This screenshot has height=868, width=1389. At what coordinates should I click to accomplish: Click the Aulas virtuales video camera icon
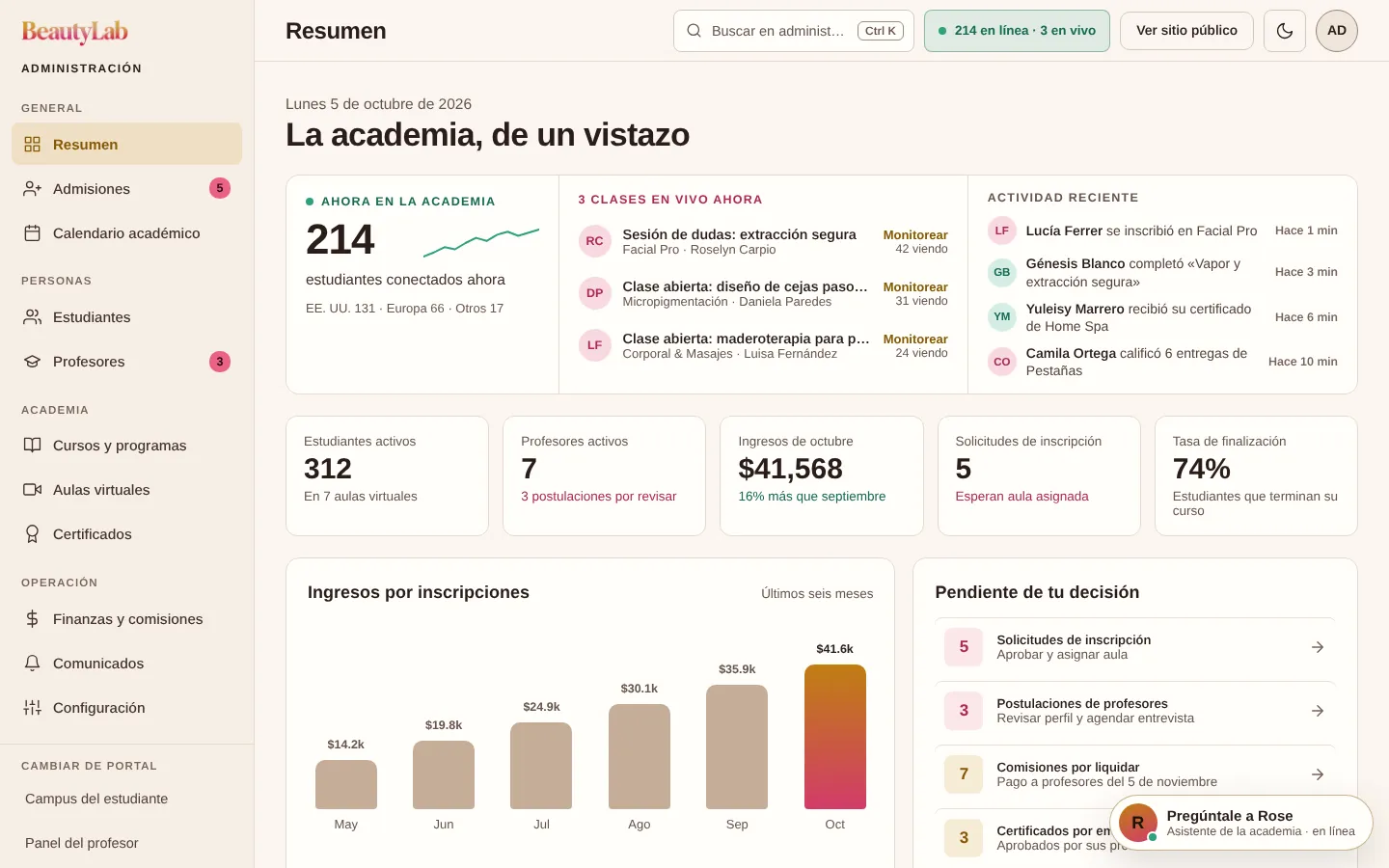pyautogui.click(x=32, y=490)
